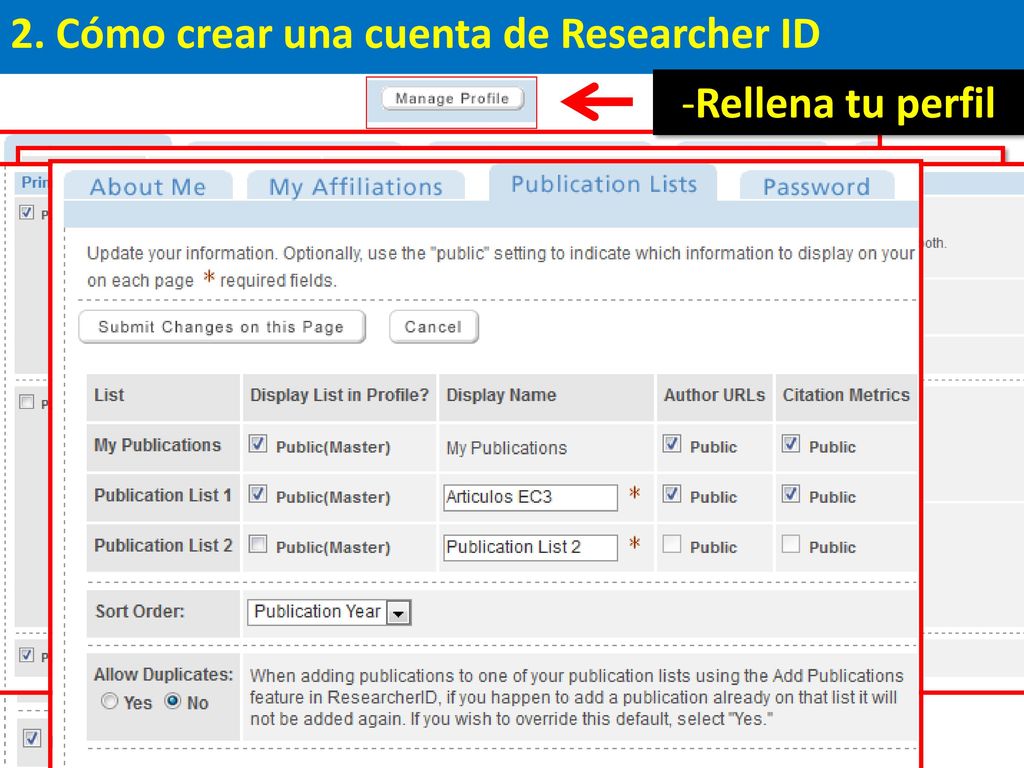
Task: Enable Publication List 2 Public(Master) checkbox
Action: pyautogui.click(x=258, y=544)
